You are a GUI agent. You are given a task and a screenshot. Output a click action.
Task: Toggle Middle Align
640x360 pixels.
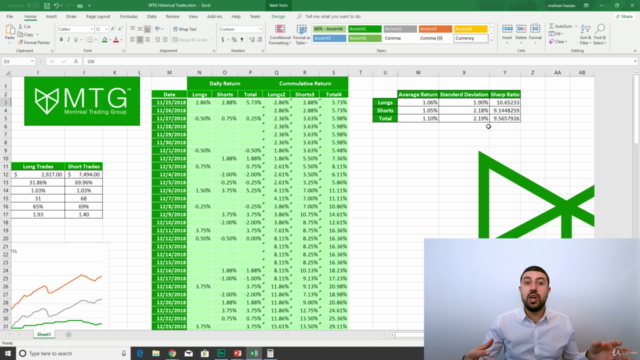(140, 29)
